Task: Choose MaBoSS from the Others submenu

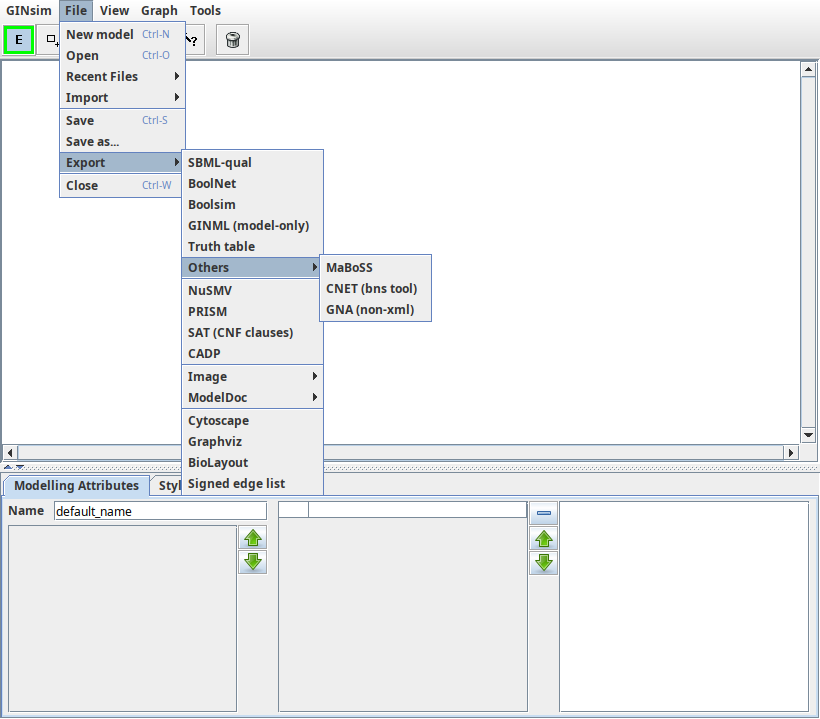Action: pyautogui.click(x=349, y=267)
